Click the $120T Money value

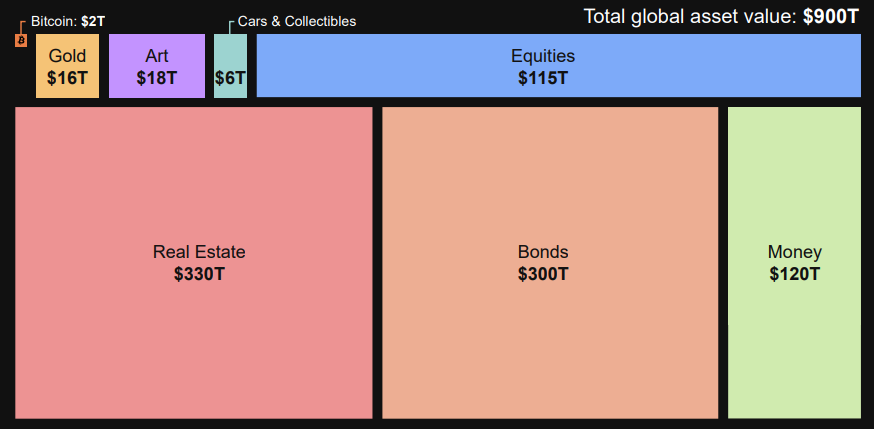(x=795, y=273)
